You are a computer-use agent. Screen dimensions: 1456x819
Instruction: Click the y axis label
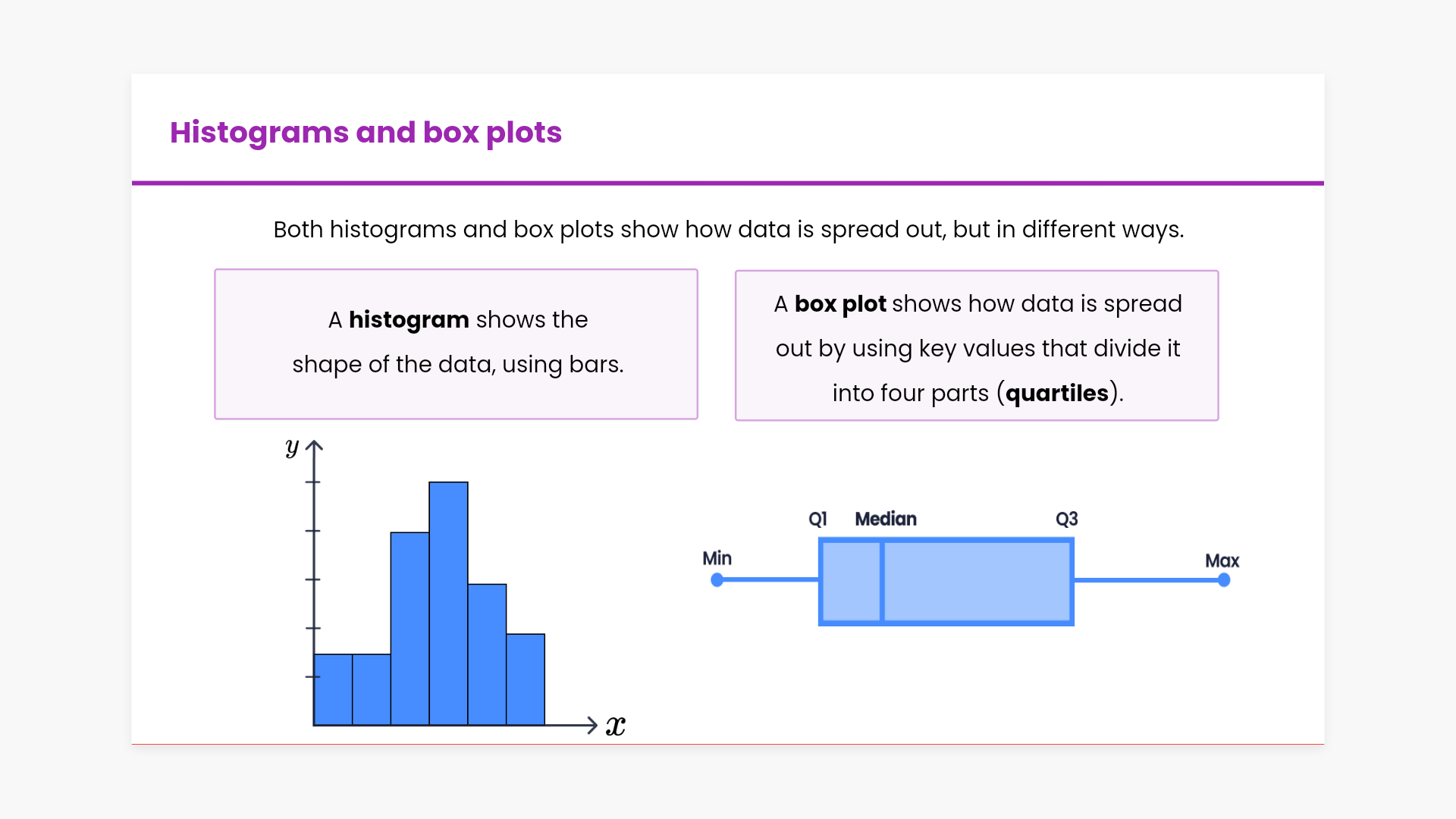tap(292, 447)
